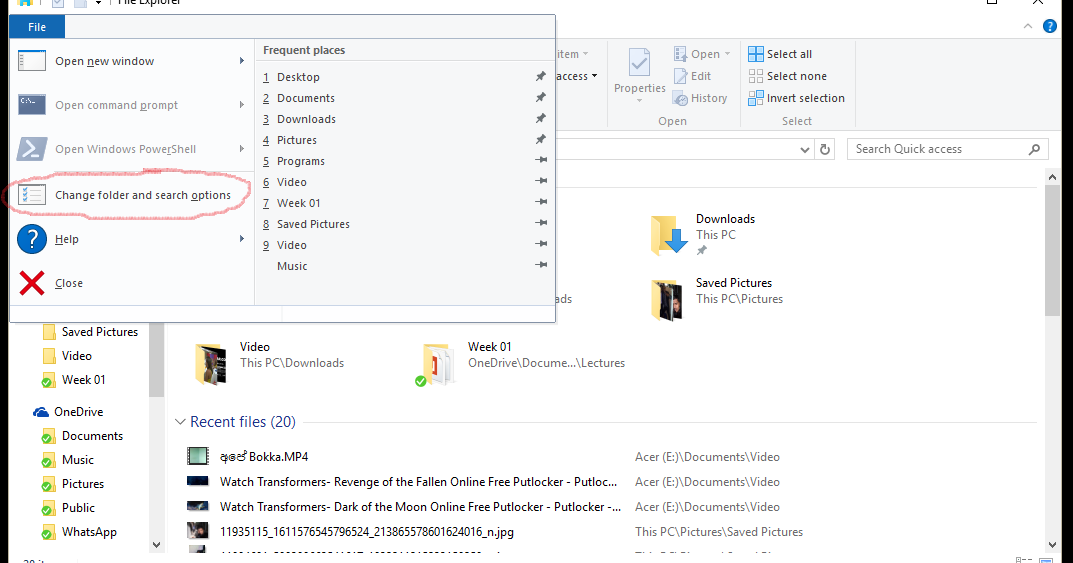Open the File tab
Screen dimensions: 1073x563
pyautogui.click(x=37, y=27)
